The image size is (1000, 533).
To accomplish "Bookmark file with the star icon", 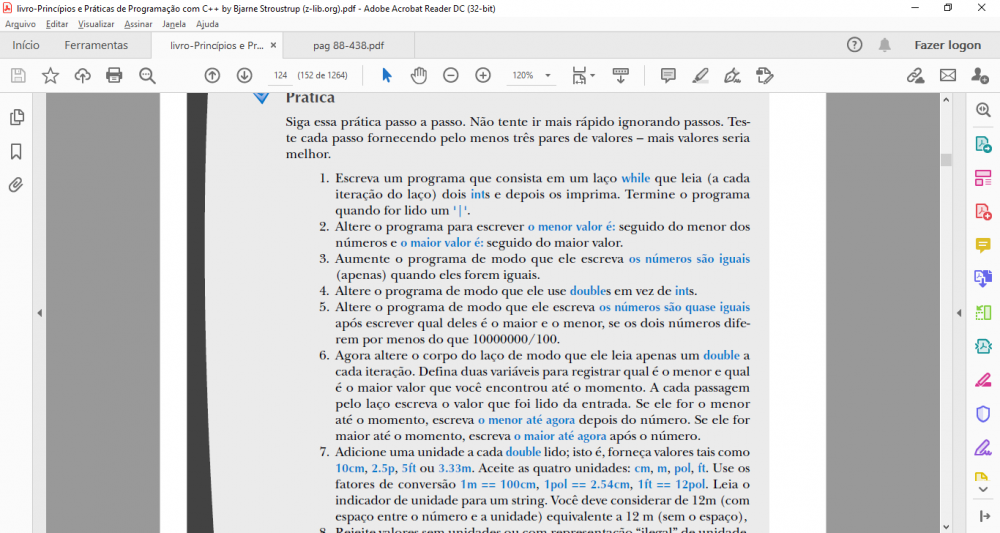I will pyautogui.click(x=50, y=75).
